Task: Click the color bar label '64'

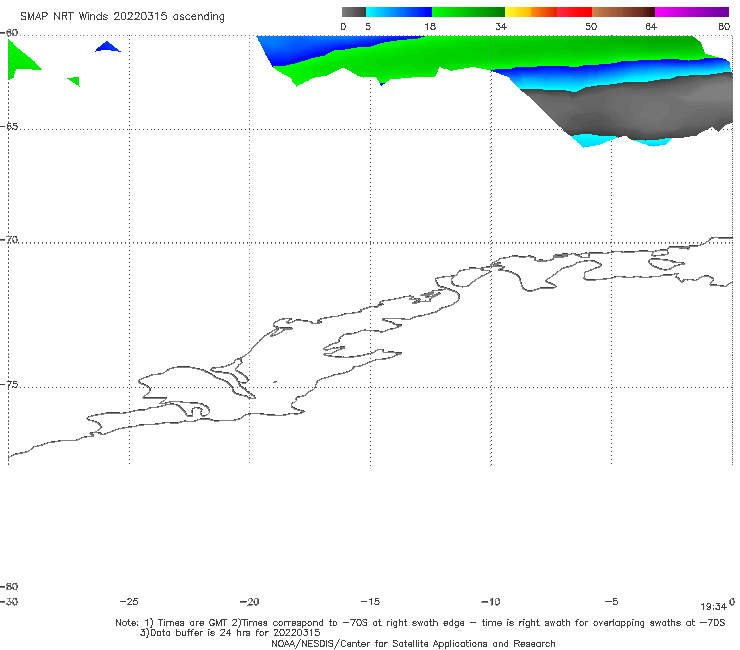Action: click(x=651, y=27)
